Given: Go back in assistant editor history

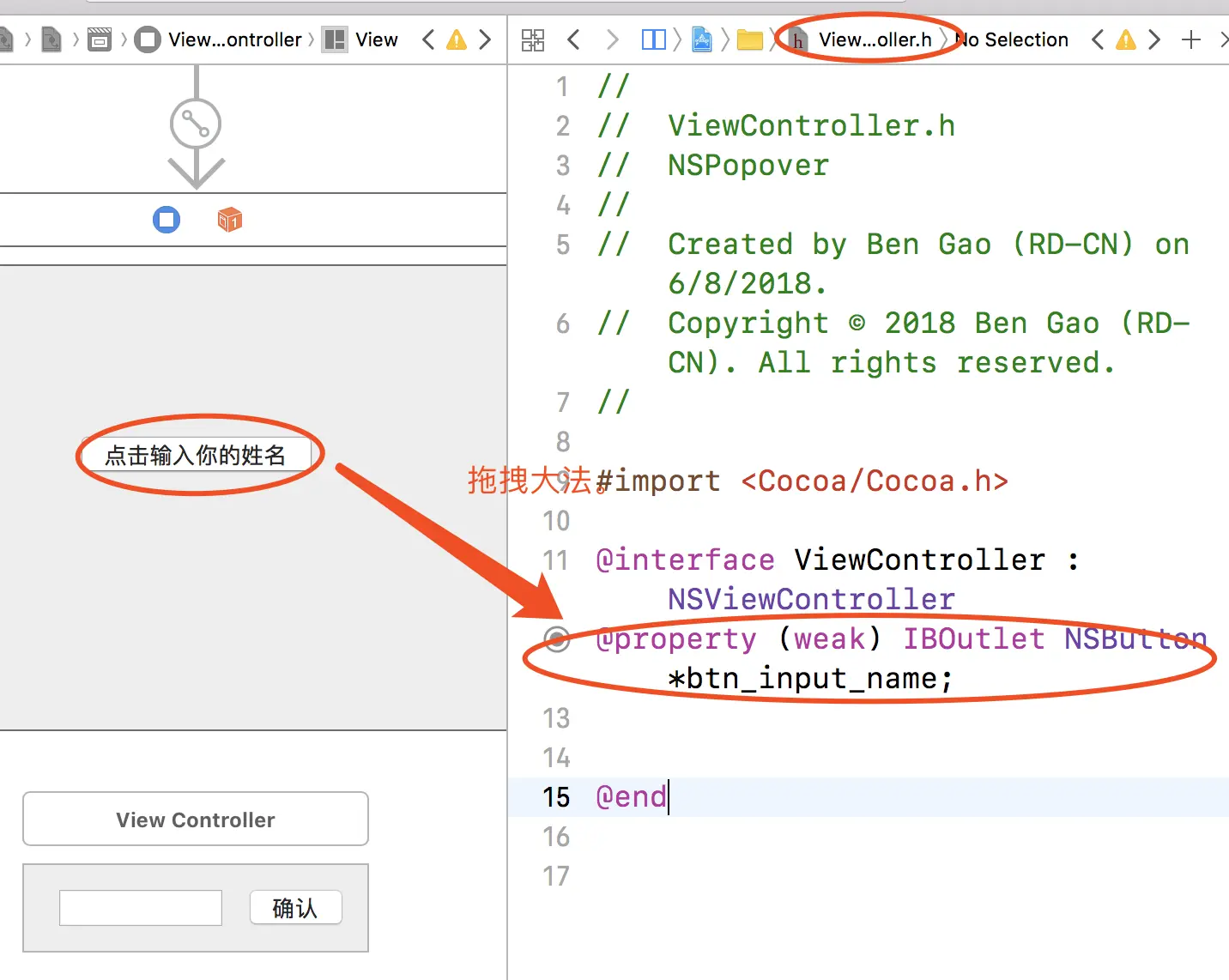Looking at the screenshot, I should coord(574,39).
